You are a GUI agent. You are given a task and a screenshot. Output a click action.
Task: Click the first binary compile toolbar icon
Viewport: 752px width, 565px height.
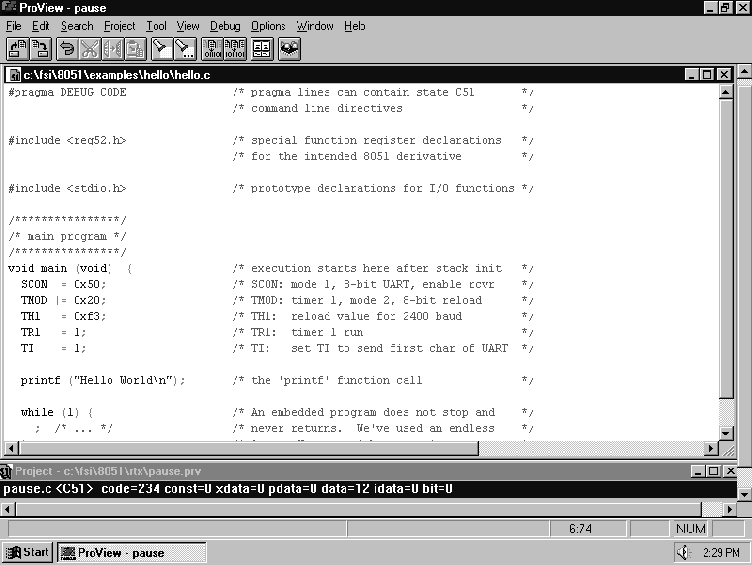(x=212, y=47)
